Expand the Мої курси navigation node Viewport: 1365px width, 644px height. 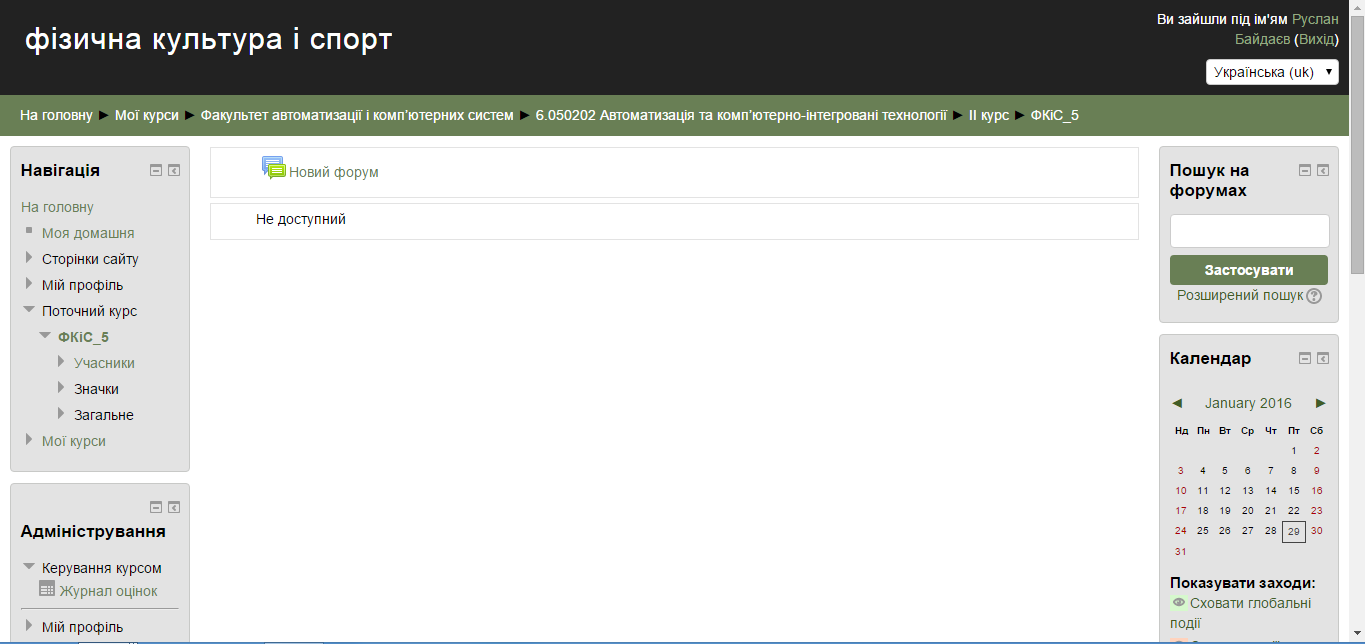pos(29,440)
